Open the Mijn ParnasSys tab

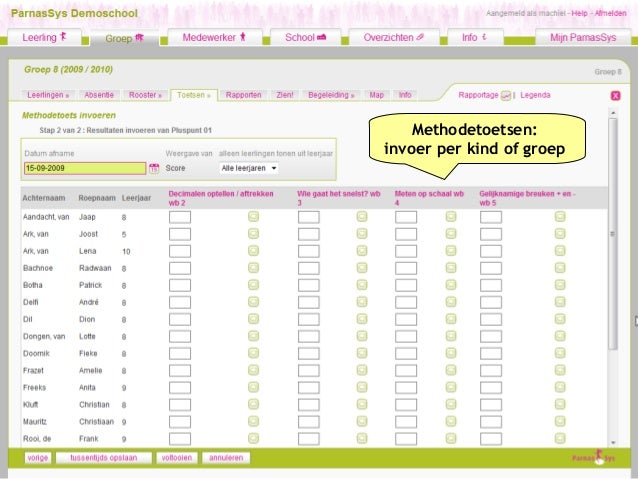(x=583, y=37)
